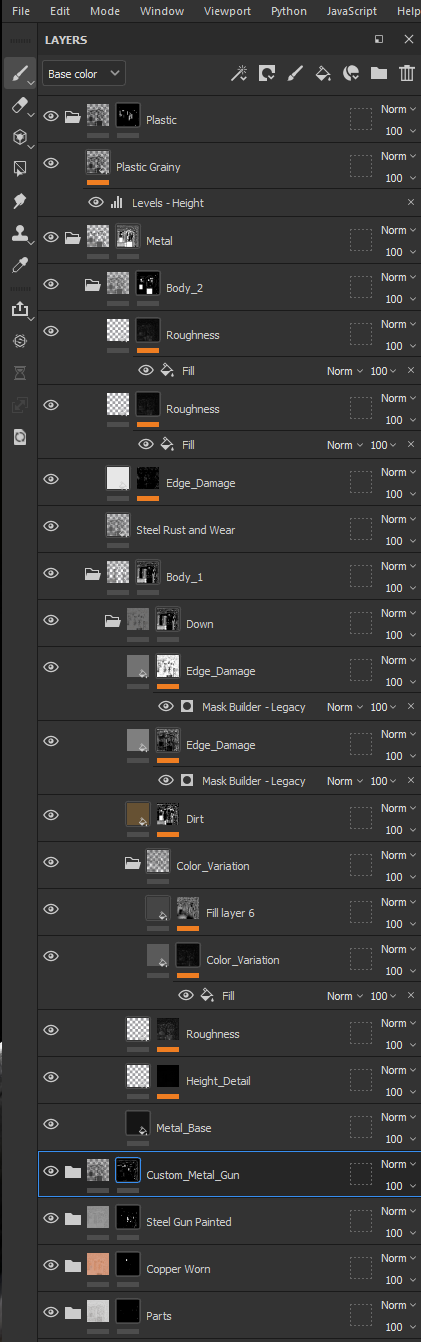Image resolution: width=421 pixels, height=1342 pixels.
Task: Open the Edit menu
Action: tap(60, 11)
